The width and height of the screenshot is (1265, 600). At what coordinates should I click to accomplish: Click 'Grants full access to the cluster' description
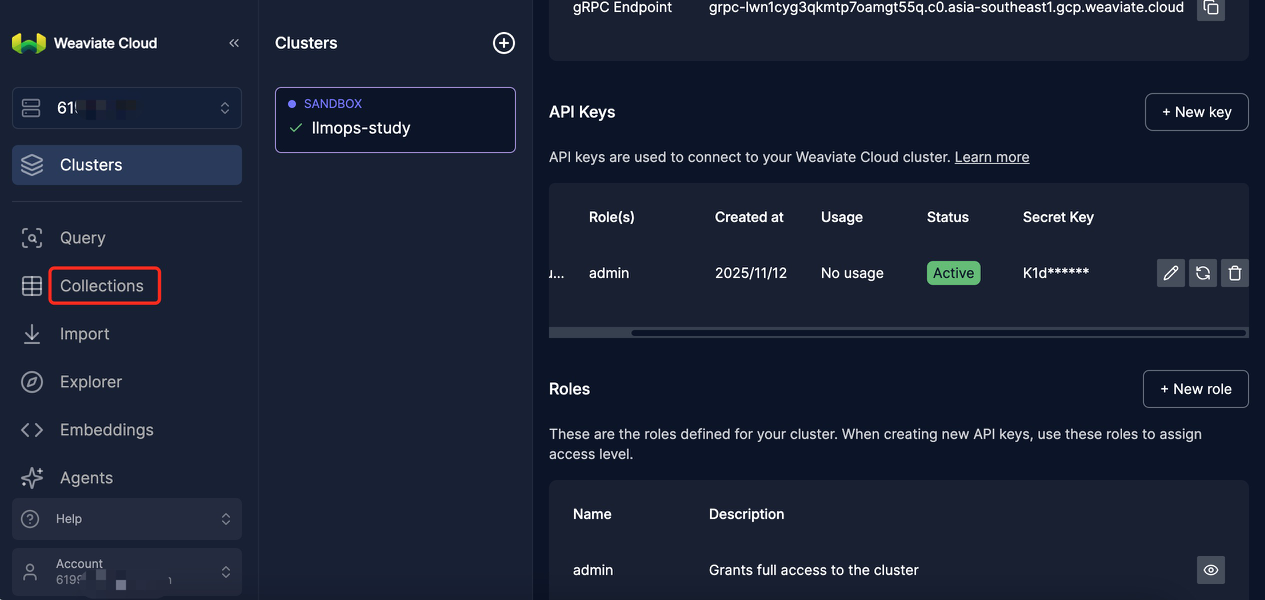click(x=814, y=570)
